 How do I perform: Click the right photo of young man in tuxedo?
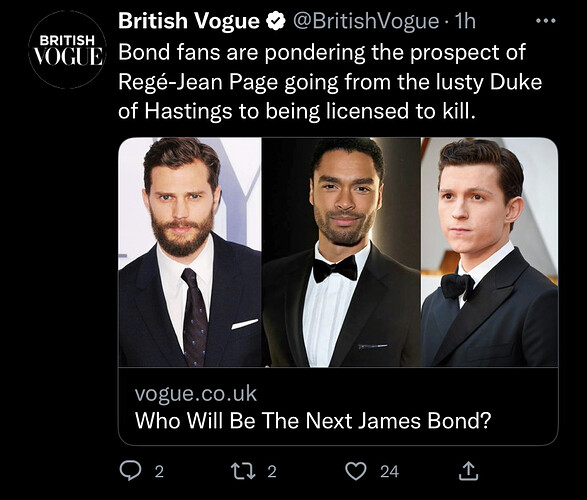click(489, 252)
